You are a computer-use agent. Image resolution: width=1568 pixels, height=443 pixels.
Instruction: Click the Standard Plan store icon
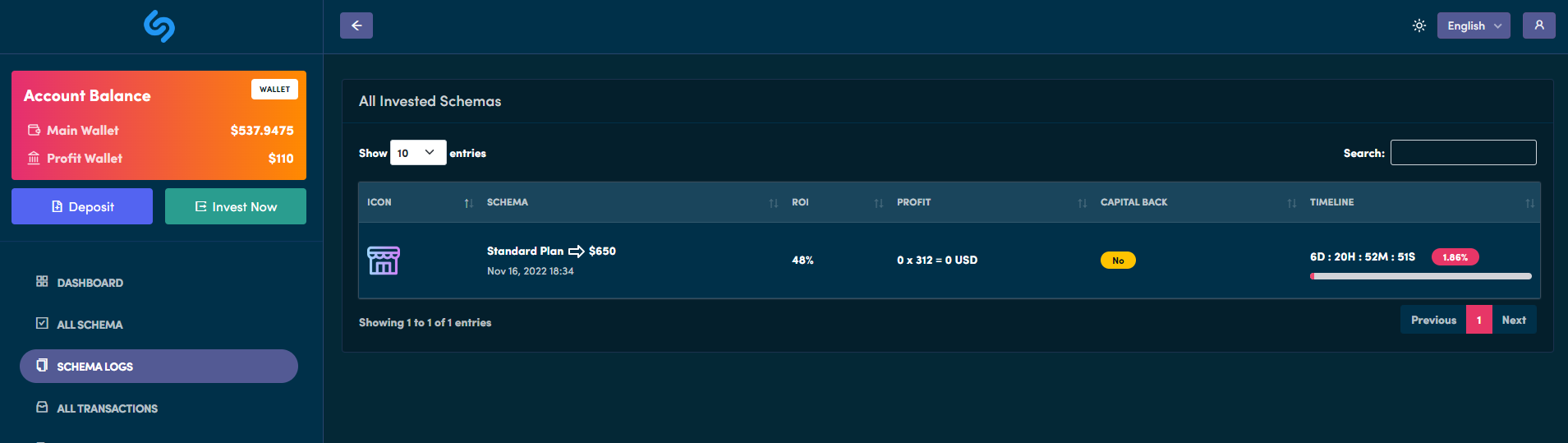click(384, 261)
